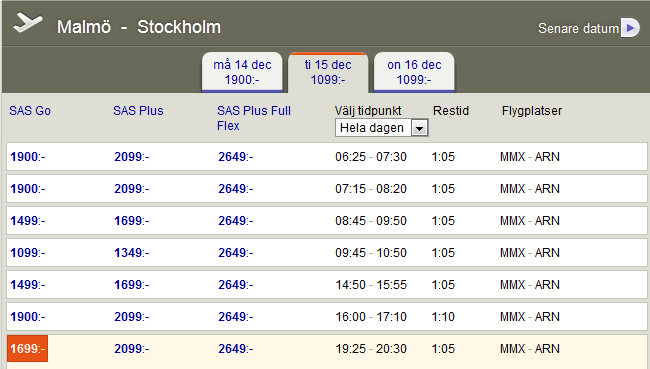Click the SAS Plus column header

[138, 111]
